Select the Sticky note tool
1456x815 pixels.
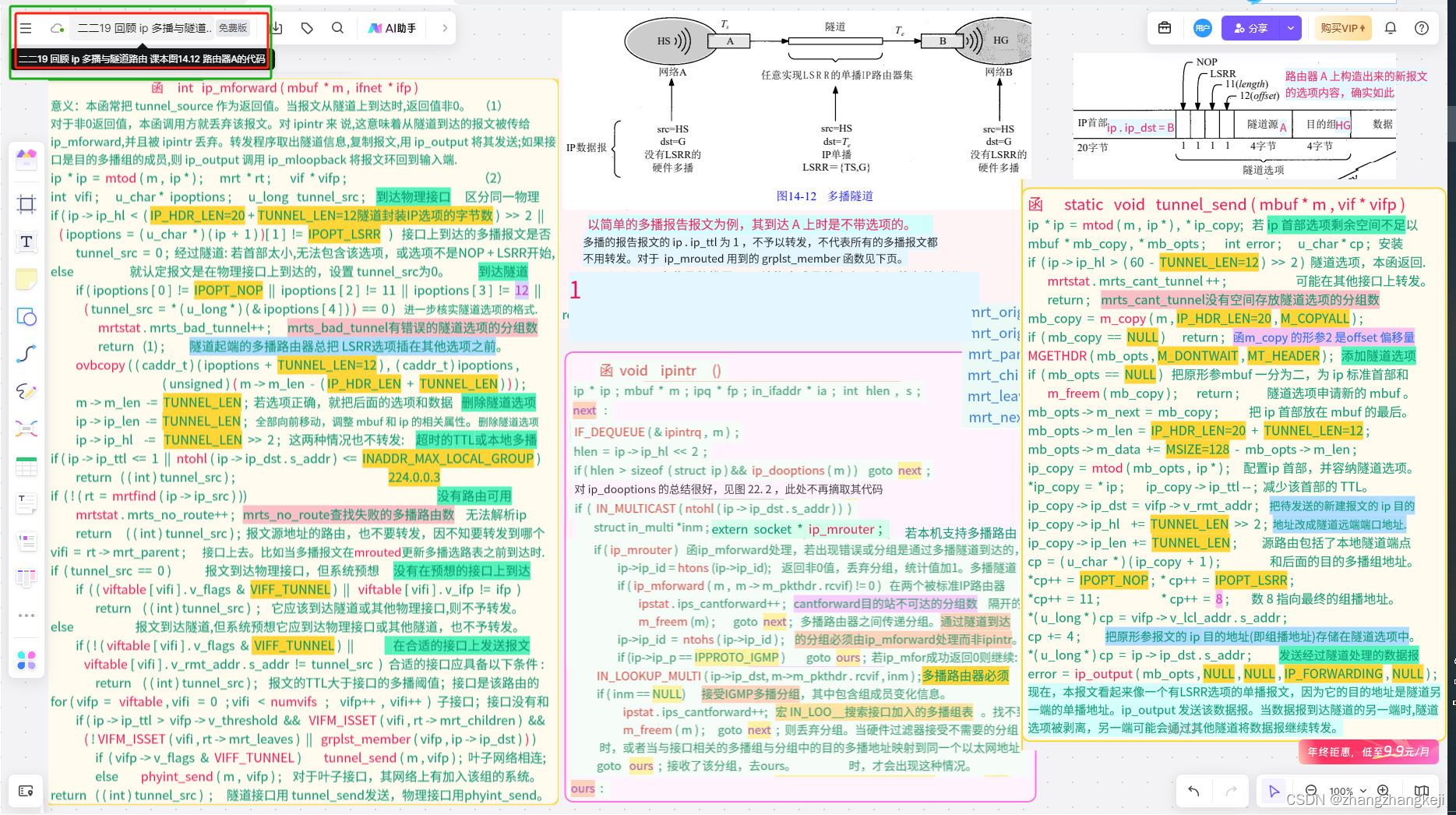(x=26, y=279)
